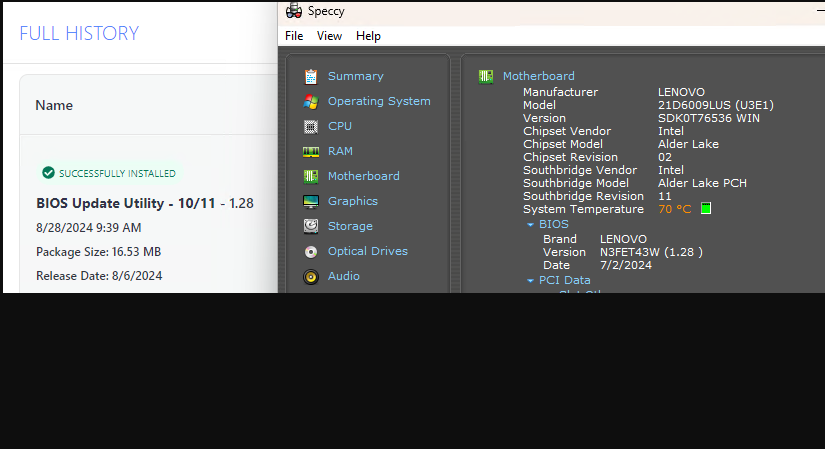Viewport: 825px width, 449px height.
Task: Click the SUCCESSFULLY INSTALLED status label
Action: (x=117, y=173)
